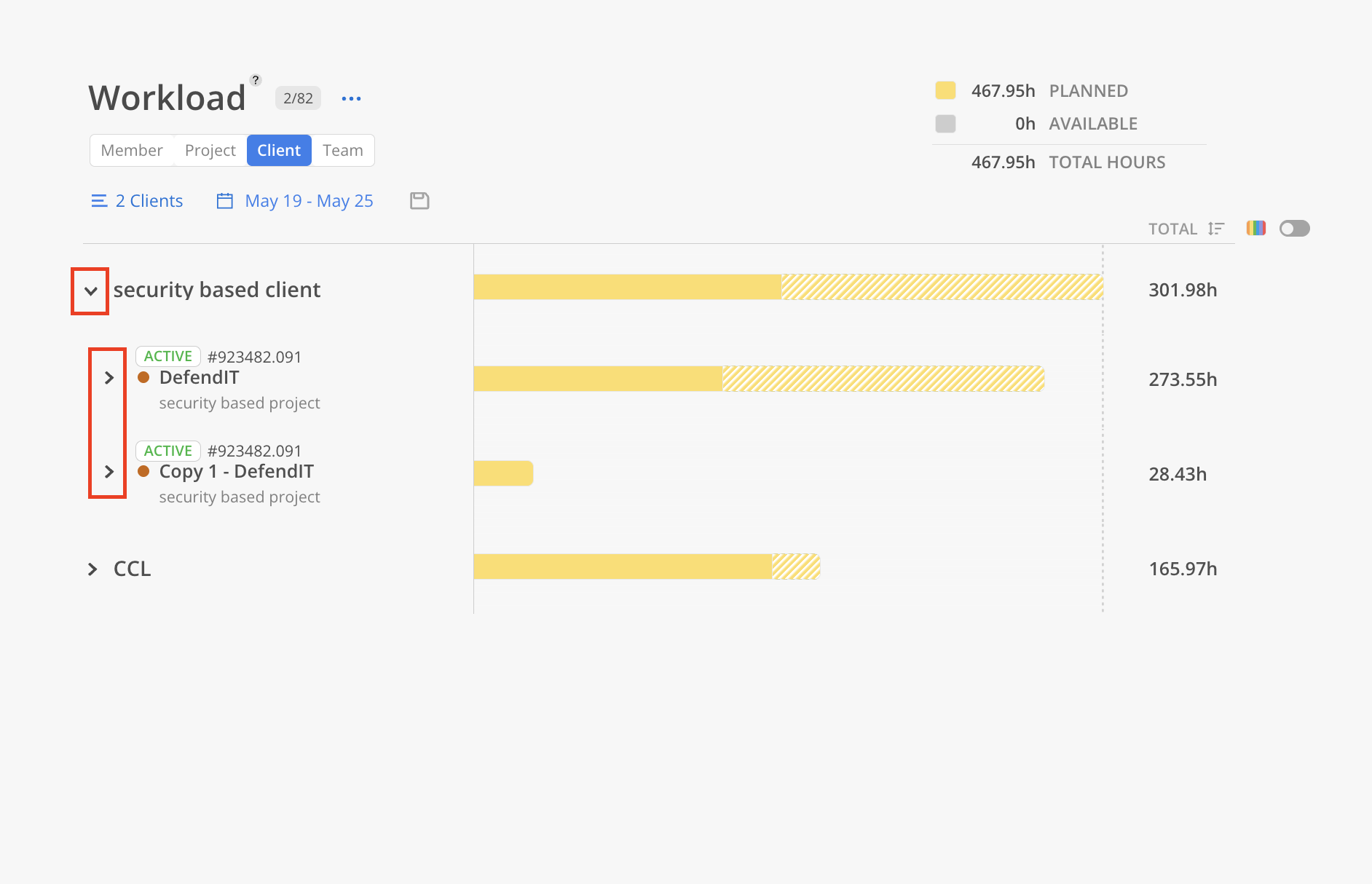The height and width of the screenshot is (884, 1372).
Task: Click the 28.43h total value
Action: 1178,474
